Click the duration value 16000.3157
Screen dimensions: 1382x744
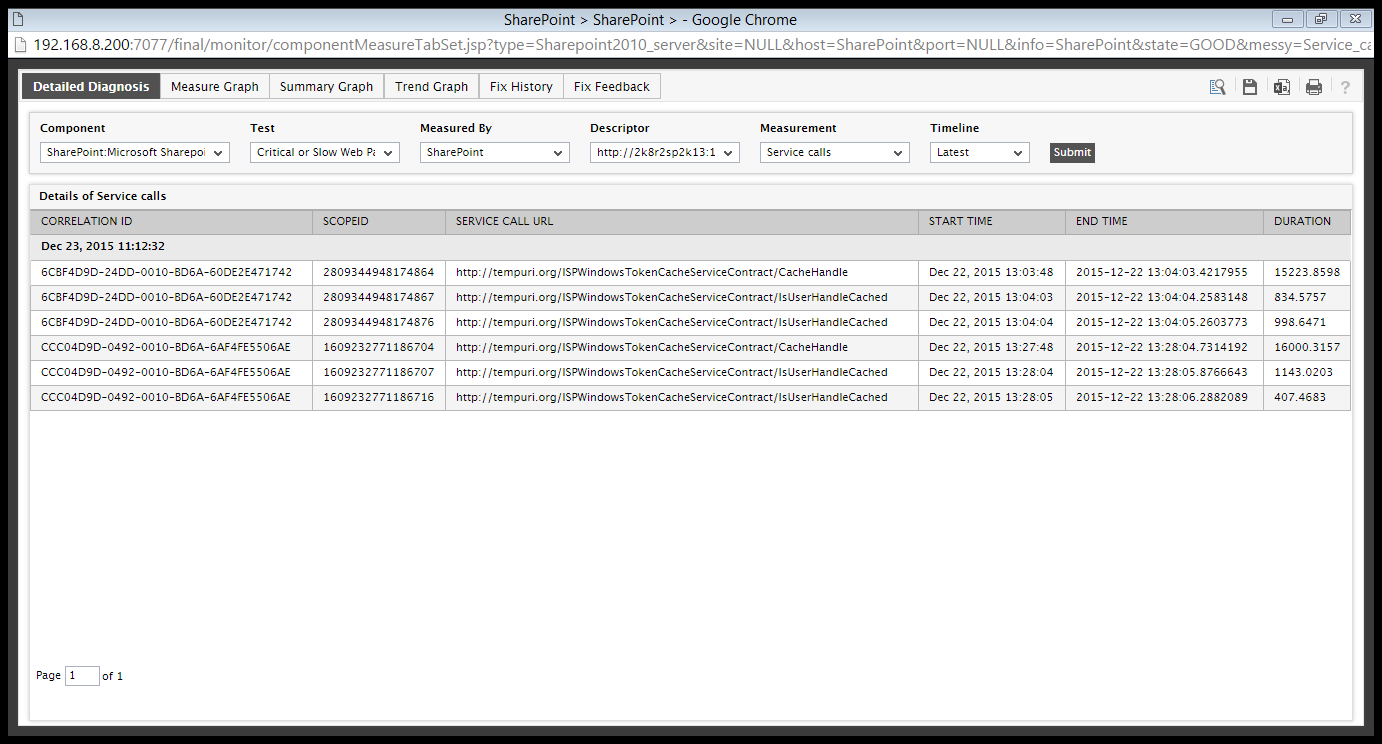pos(1307,347)
